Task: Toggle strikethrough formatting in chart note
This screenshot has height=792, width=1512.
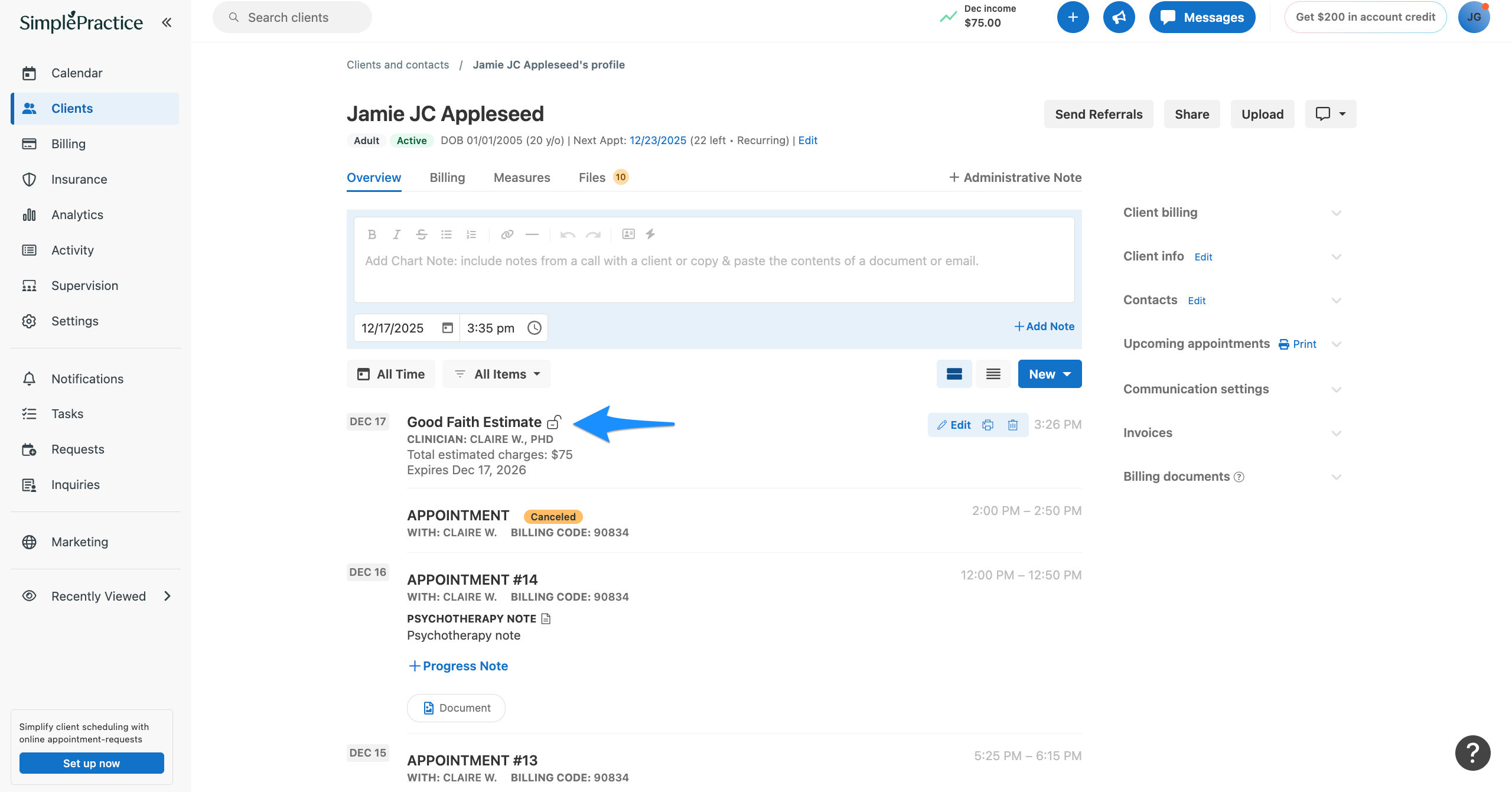Action: (x=421, y=234)
